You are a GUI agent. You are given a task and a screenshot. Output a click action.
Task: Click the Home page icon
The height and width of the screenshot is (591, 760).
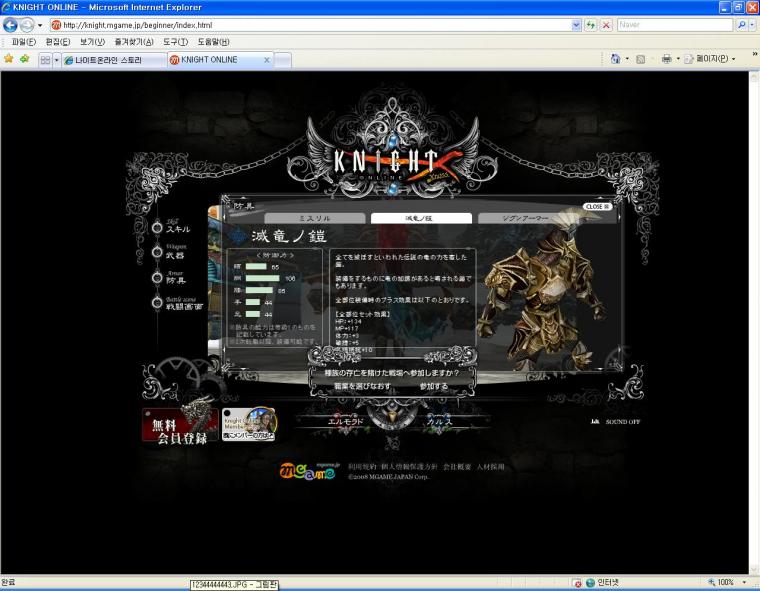[x=616, y=59]
